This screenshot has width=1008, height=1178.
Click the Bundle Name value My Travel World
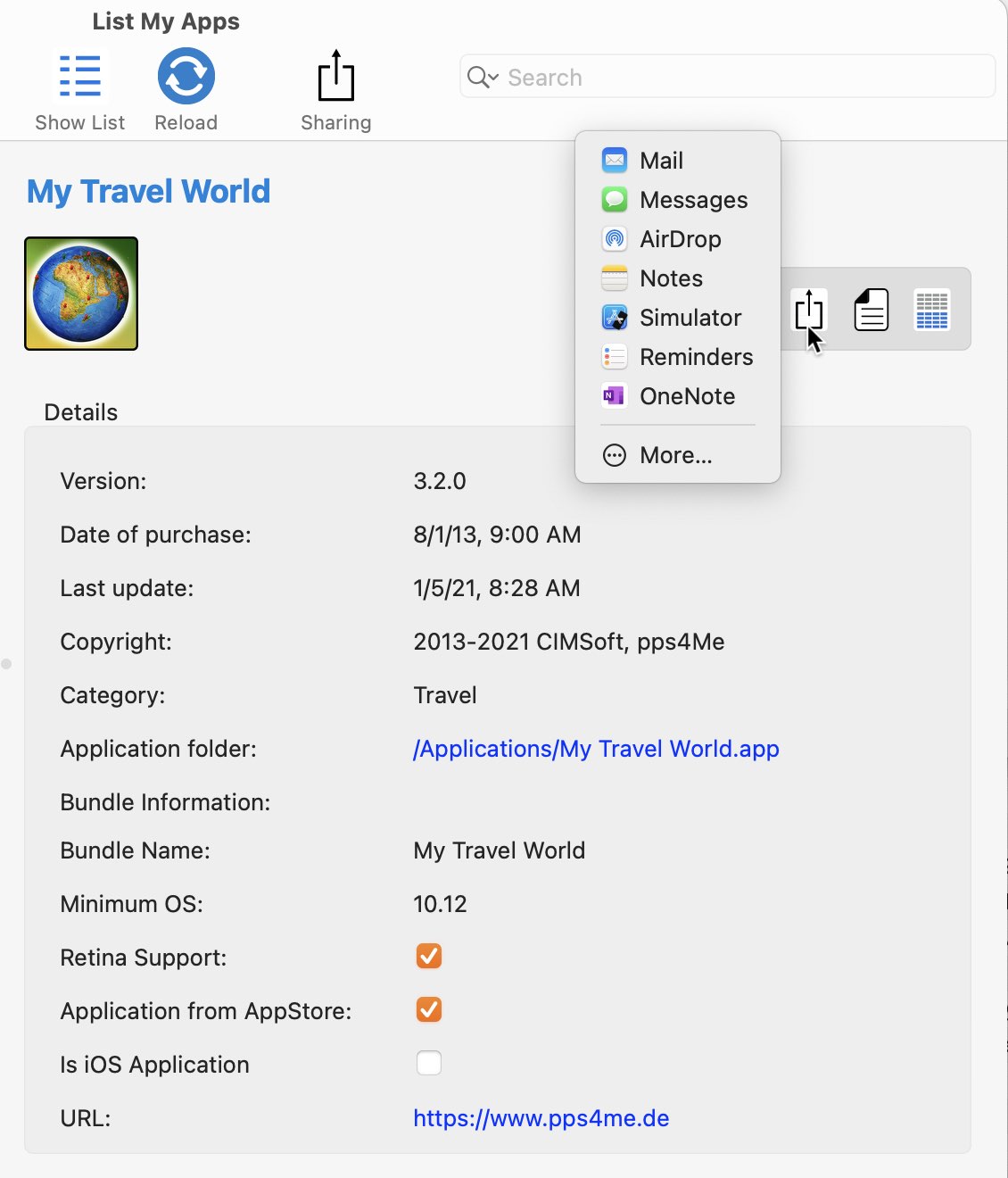click(x=500, y=850)
